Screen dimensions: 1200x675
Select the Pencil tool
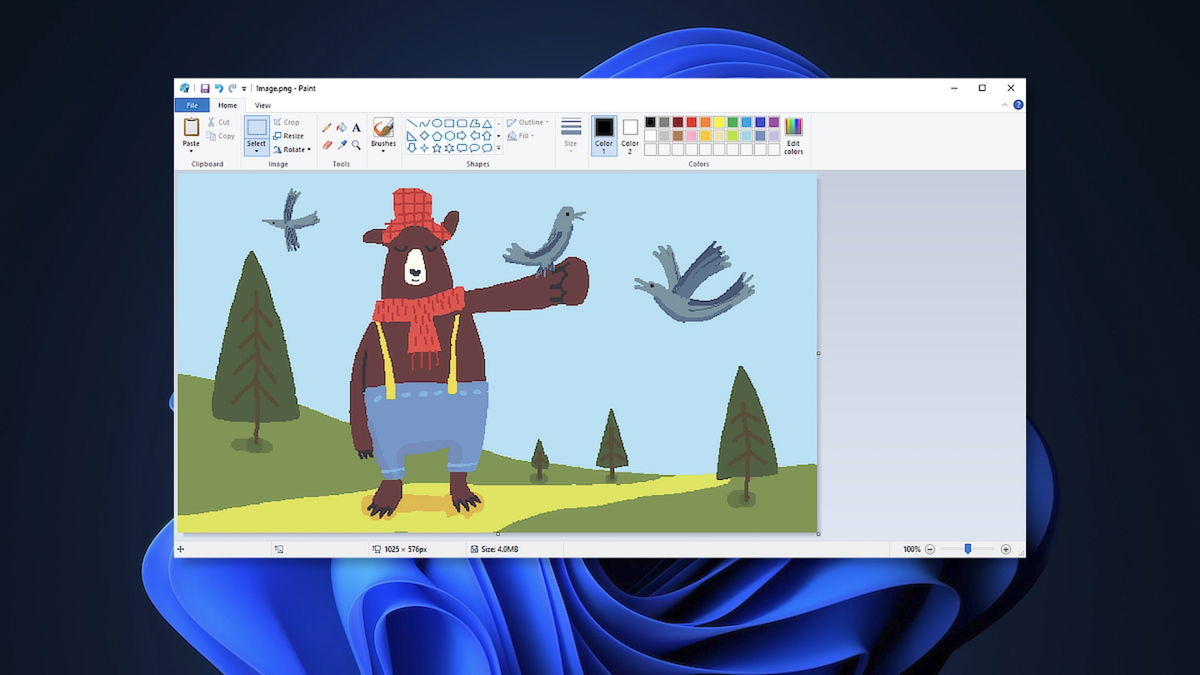326,129
